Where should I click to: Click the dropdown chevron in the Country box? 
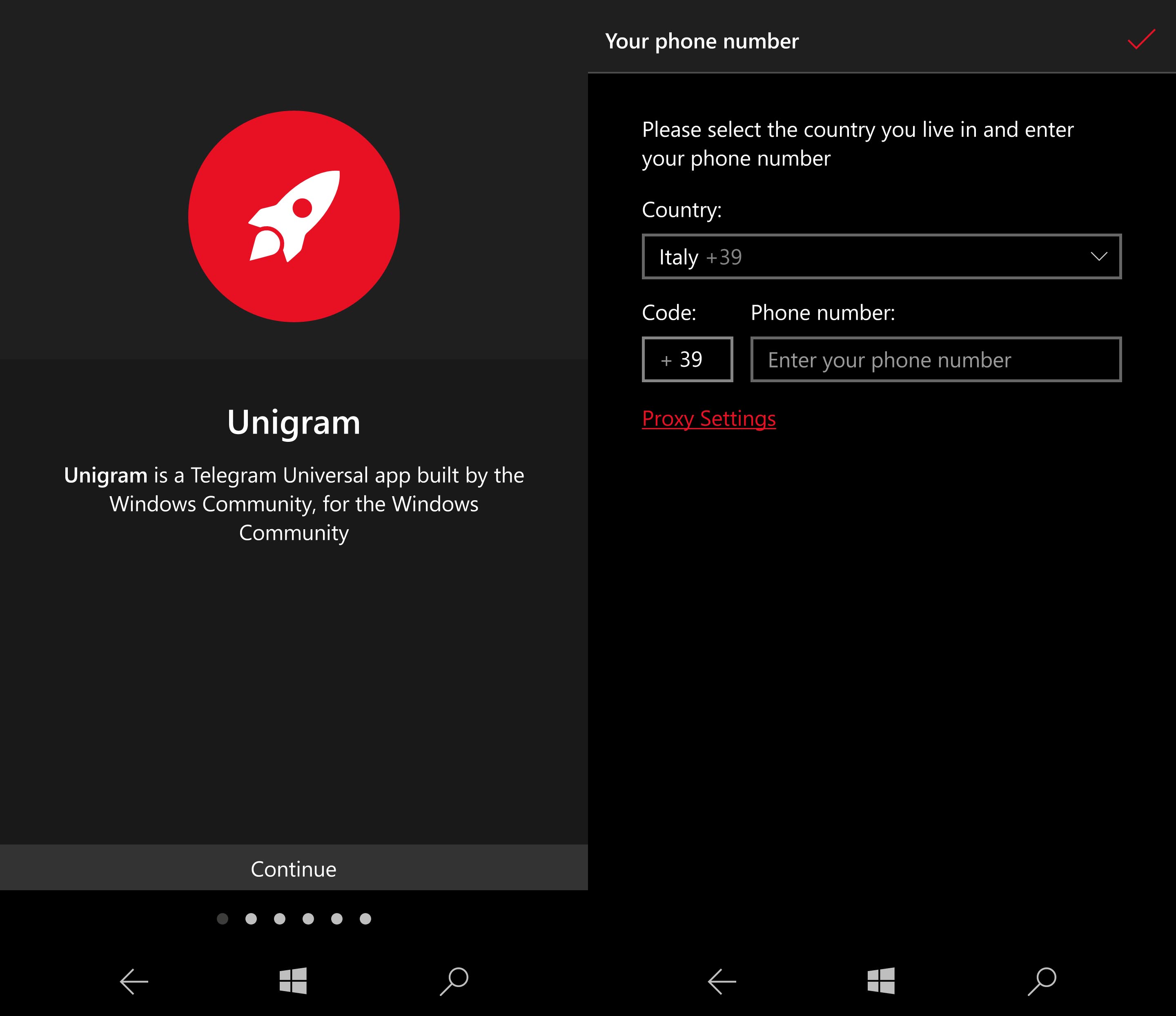click(1099, 256)
